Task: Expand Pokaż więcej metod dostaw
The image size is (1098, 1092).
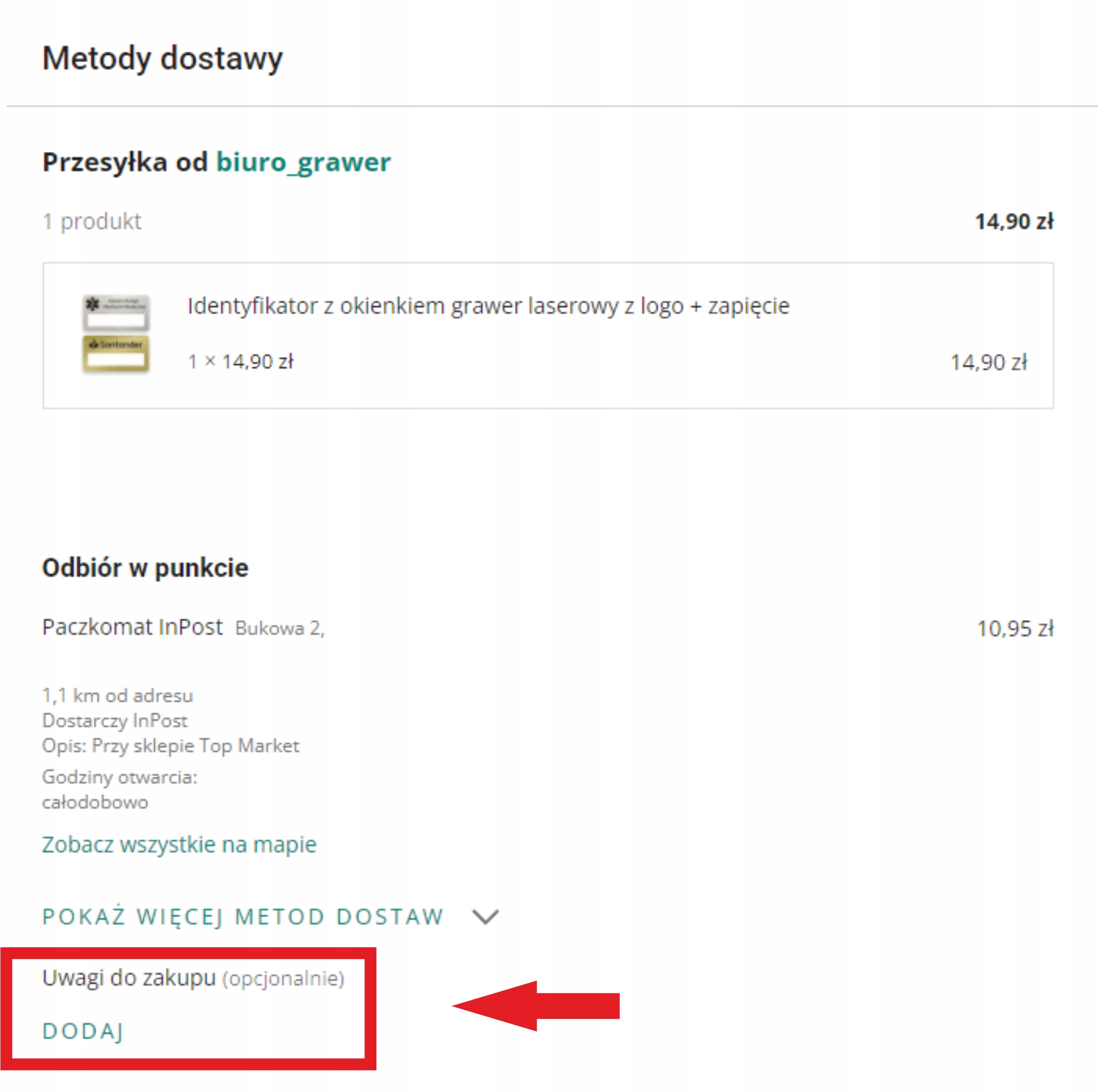Action: tap(243, 916)
